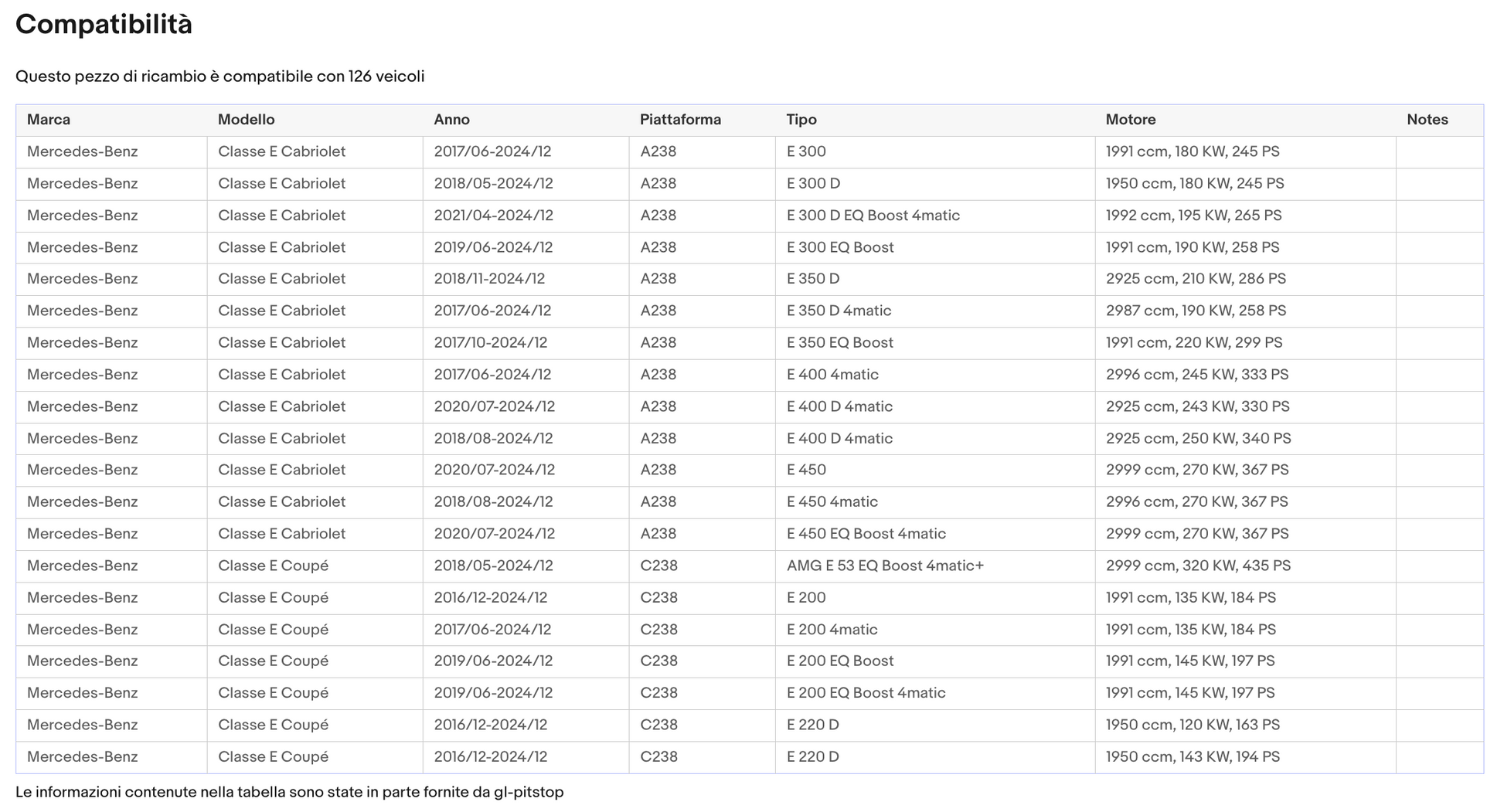
Task: Click the Compatibilità heading
Action: coord(104,25)
